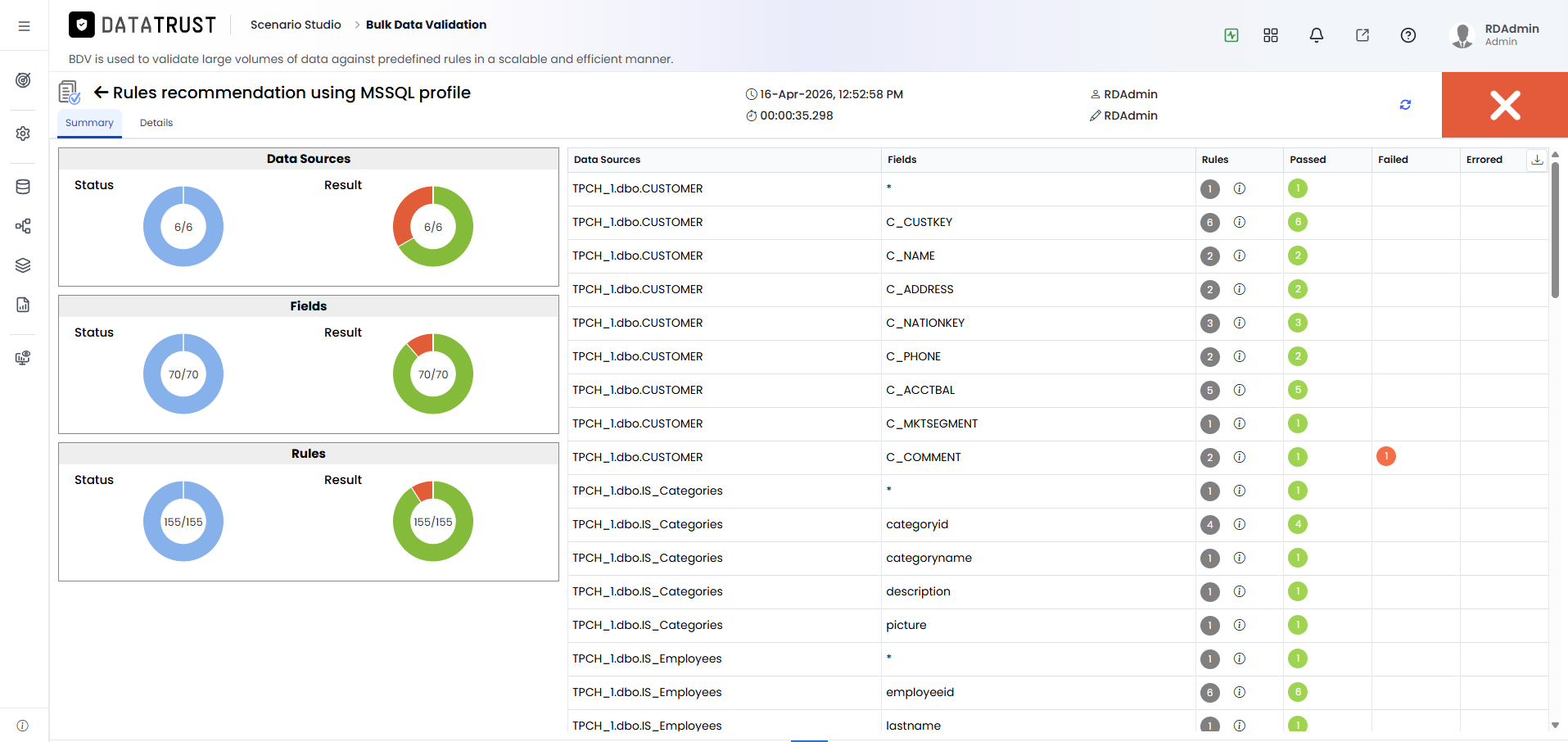Close the report with red X button
The width and height of the screenshot is (1568, 742).
point(1505,105)
